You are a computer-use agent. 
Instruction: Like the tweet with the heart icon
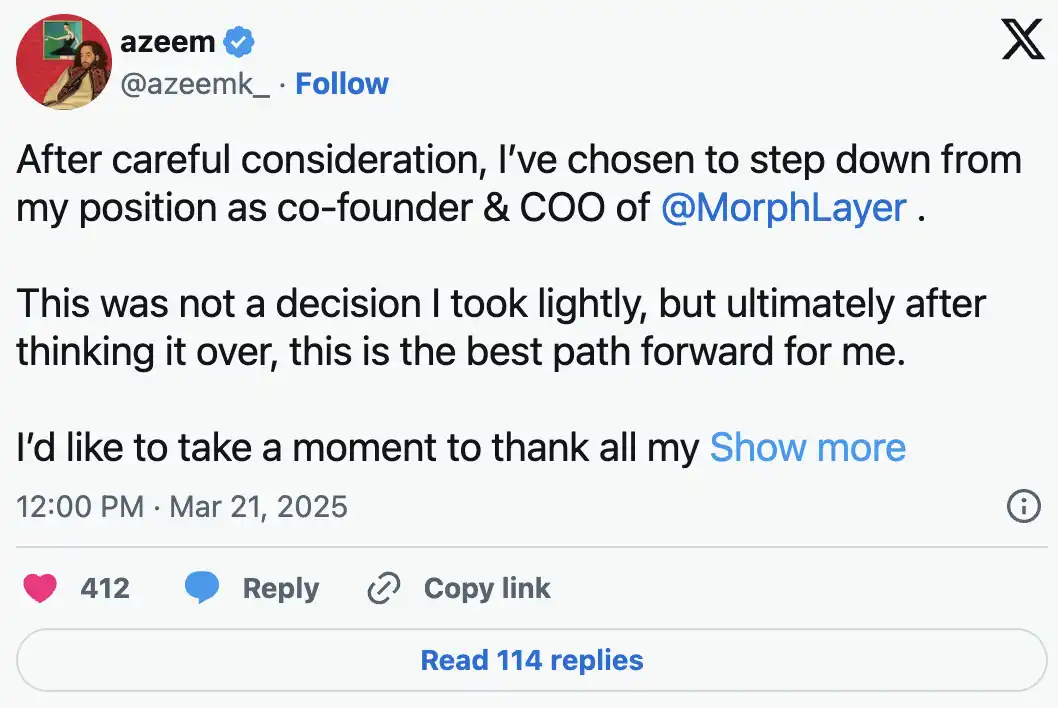(x=40, y=588)
